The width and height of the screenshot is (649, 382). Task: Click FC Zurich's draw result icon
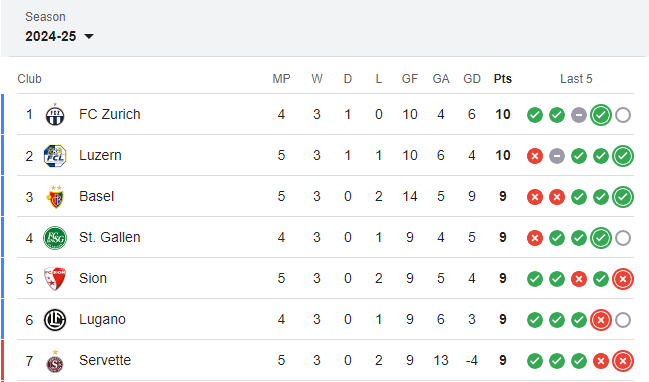pos(579,115)
